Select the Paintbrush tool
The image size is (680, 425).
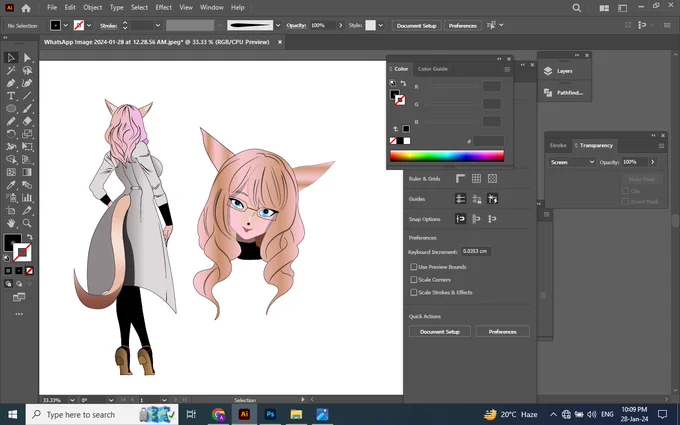pos(27,108)
